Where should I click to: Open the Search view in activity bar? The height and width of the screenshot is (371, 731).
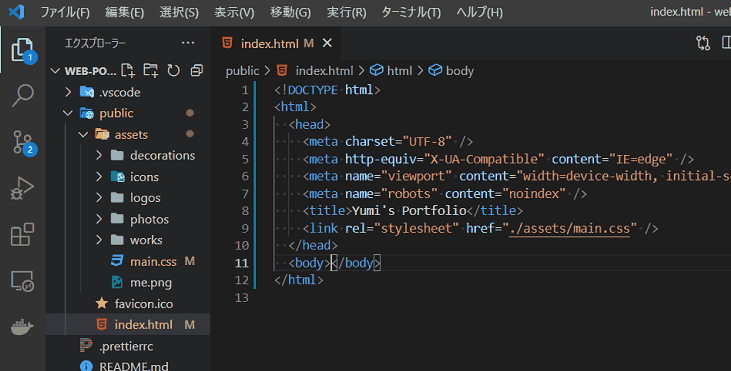point(23,96)
